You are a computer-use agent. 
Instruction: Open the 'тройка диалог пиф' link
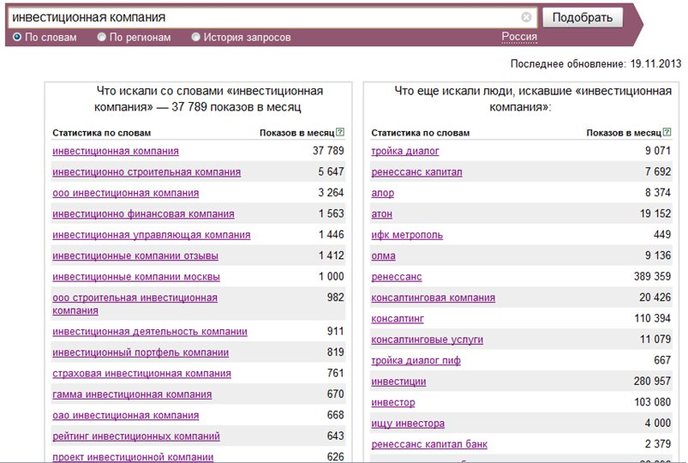tap(416, 361)
